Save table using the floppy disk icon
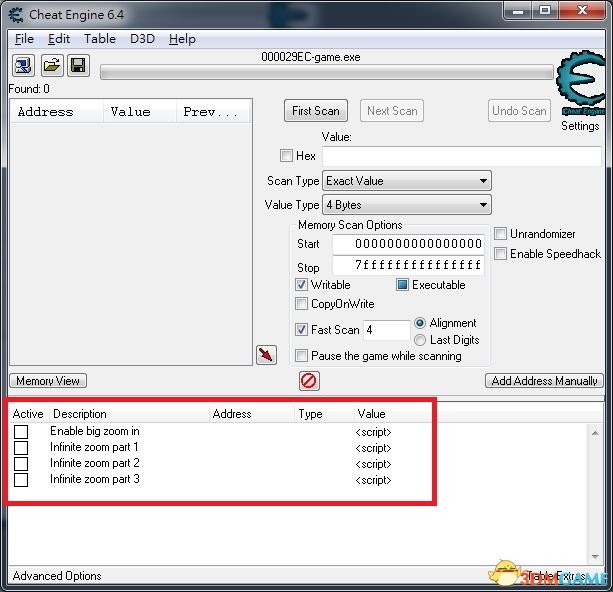Viewport: 613px width, 592px height. click(x=78, y=65)
